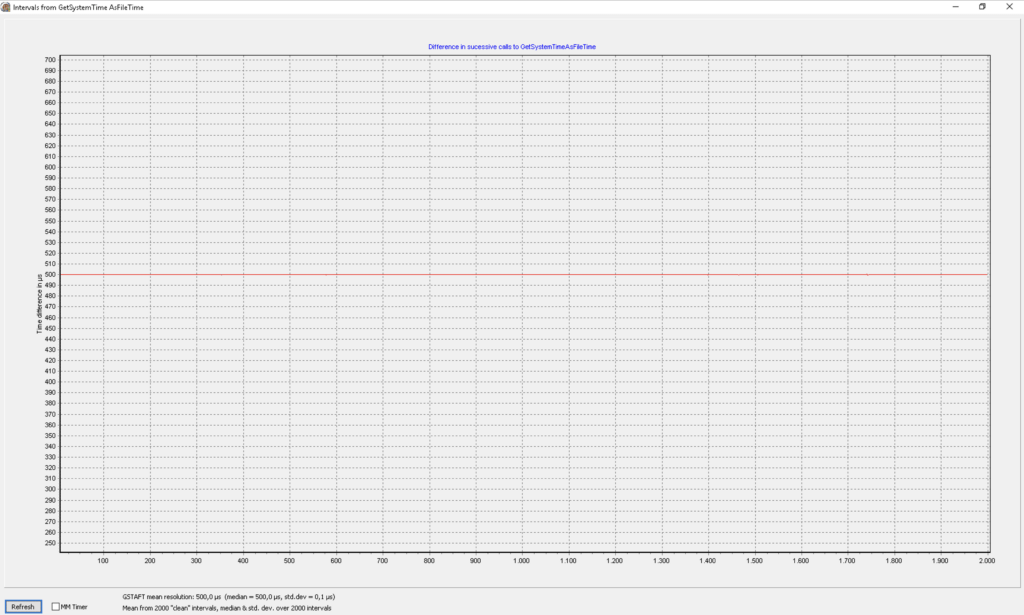Click the 1.500 label on x-axis

(x=754, y=562)
